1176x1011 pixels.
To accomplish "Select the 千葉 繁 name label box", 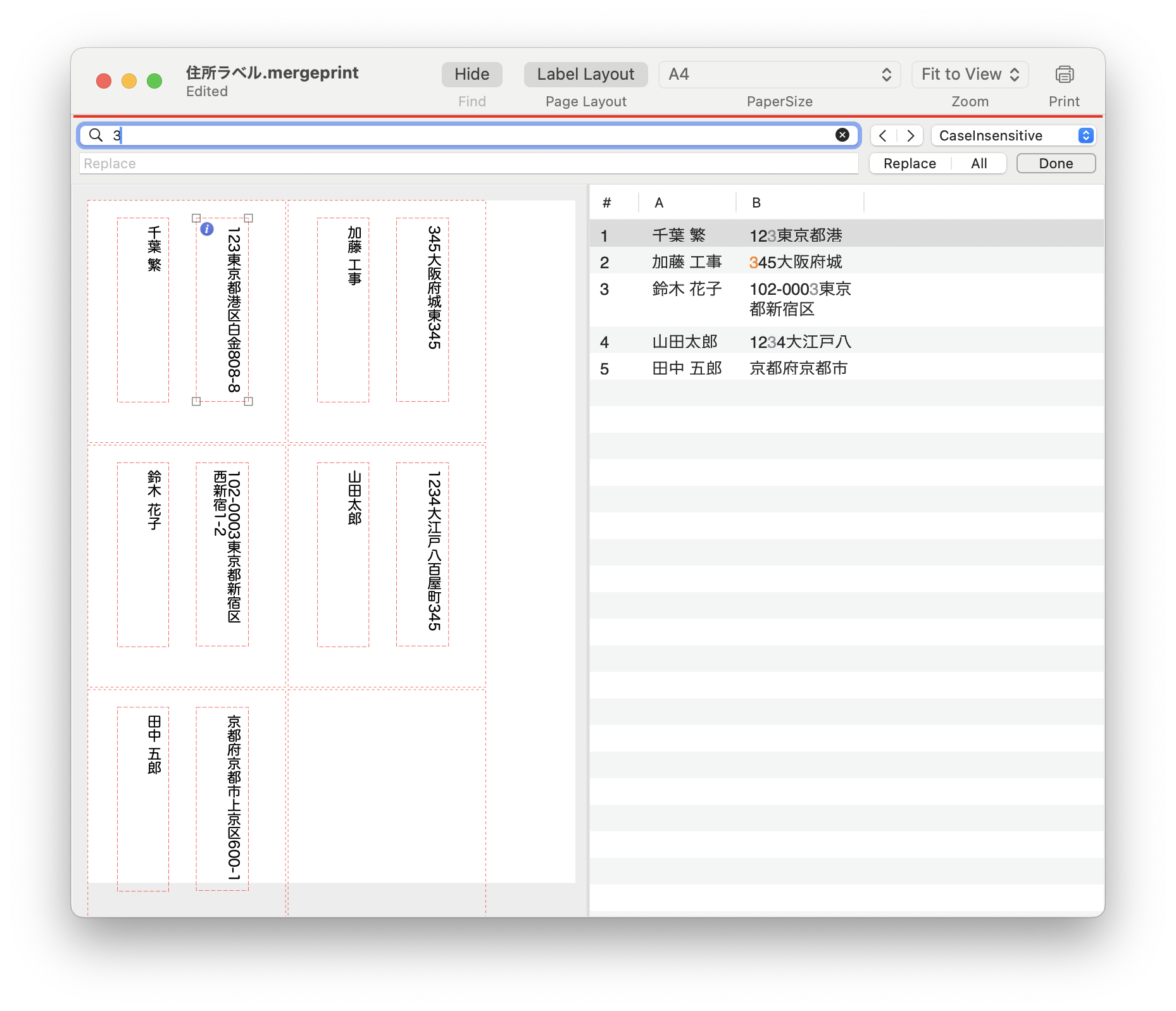I will [143, 310].
